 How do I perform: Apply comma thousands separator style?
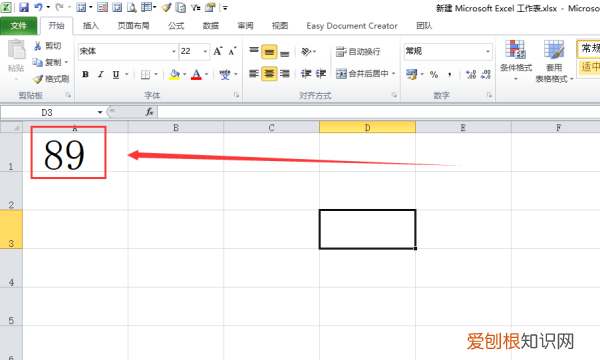click(450, 74)
